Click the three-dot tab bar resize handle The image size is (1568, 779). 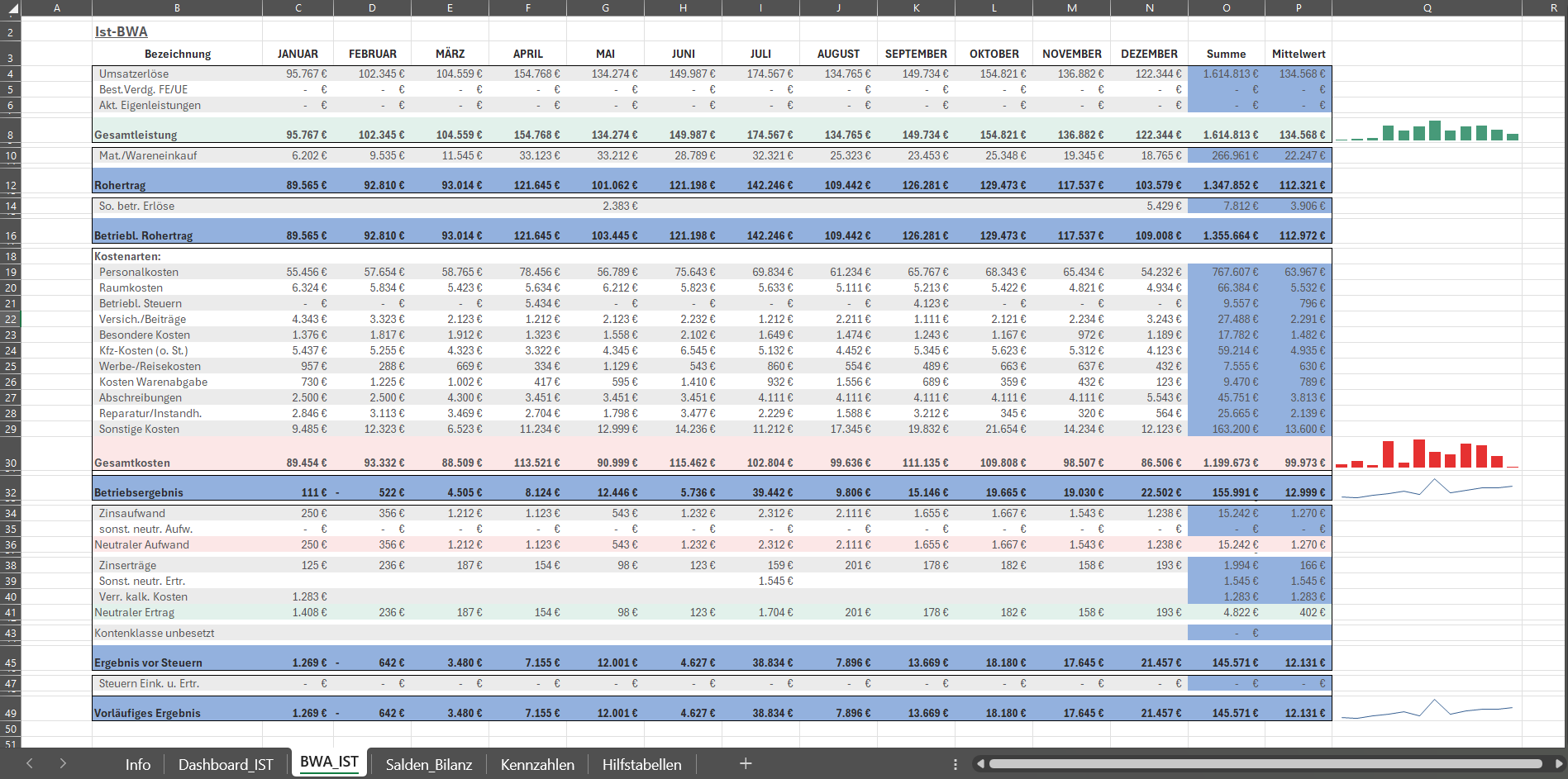coord(956,765)
